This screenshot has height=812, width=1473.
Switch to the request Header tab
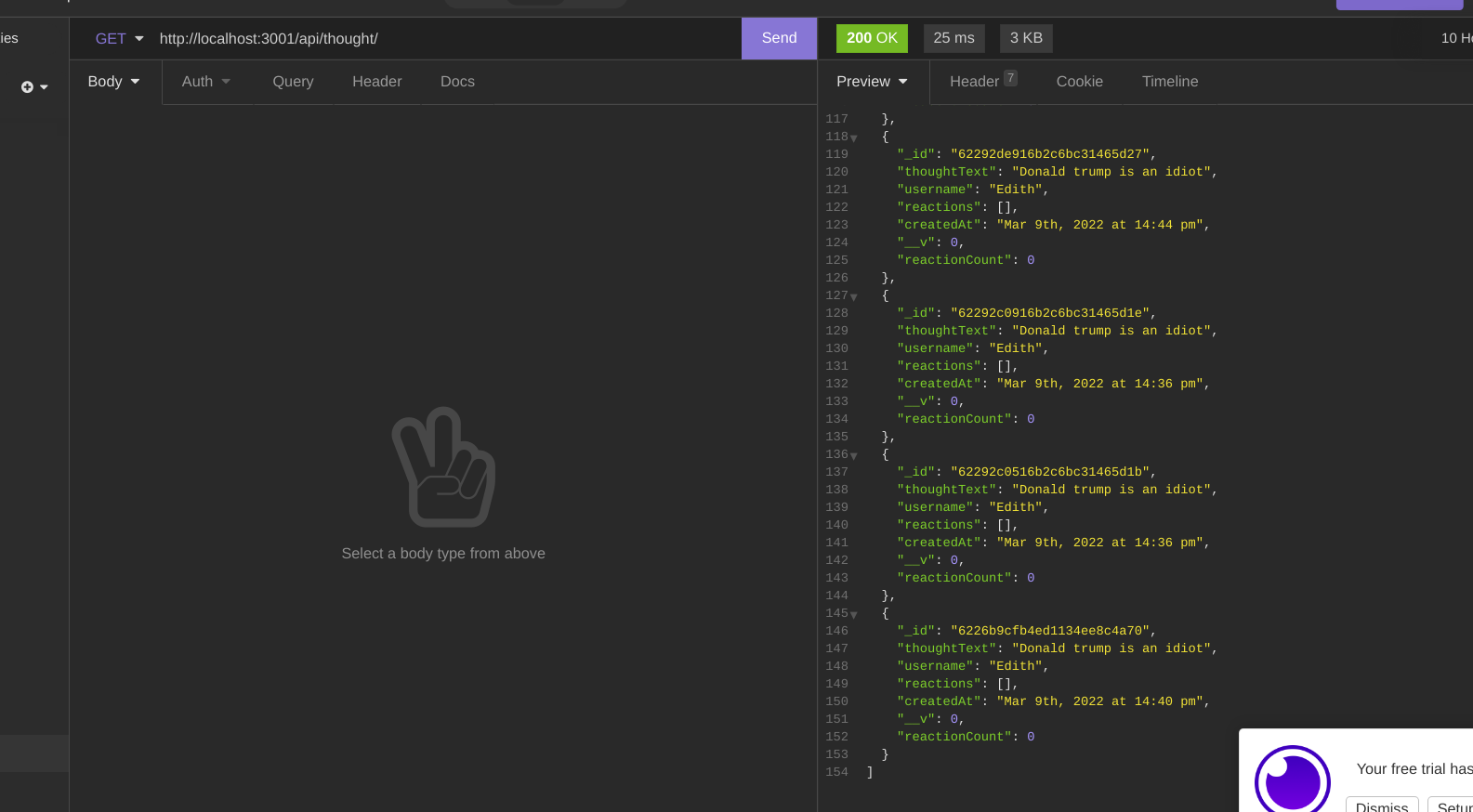pos(377,82)
